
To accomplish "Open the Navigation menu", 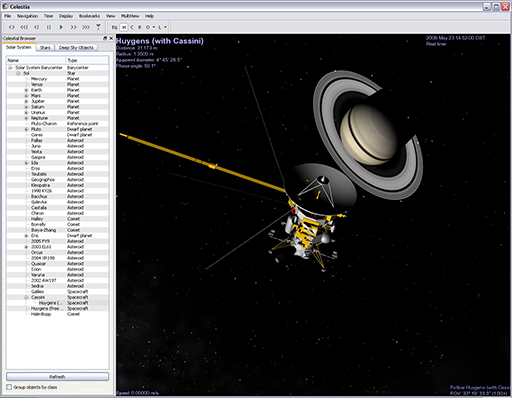I will [x=27, y=16].
